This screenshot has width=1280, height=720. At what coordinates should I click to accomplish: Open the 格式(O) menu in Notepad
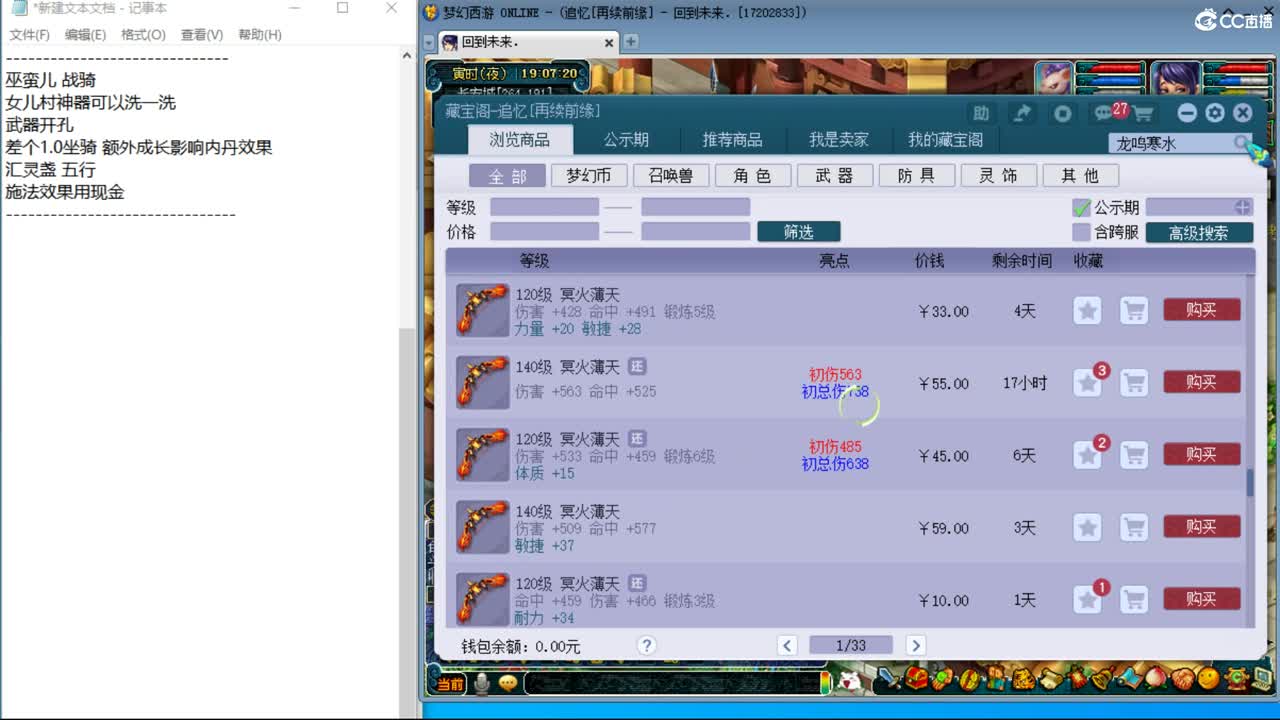pyautogui.click(x=143, y=34)
